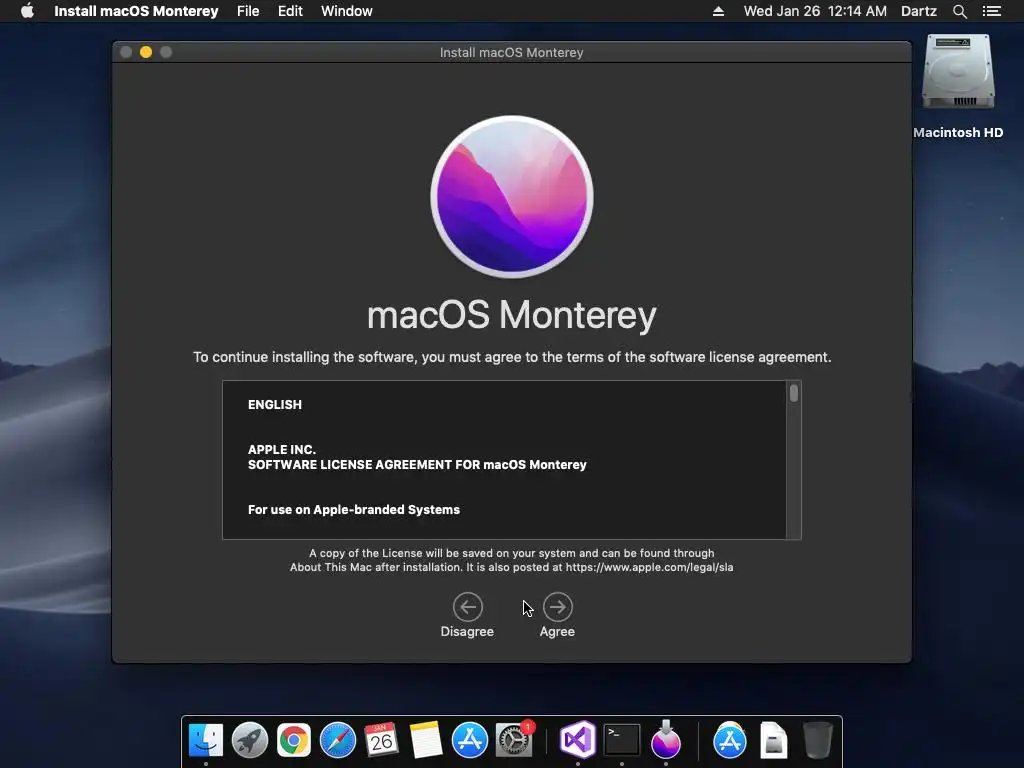1024x768 pixels.
Task: Open Terminal in the Dock
Action: click(622, 740)
